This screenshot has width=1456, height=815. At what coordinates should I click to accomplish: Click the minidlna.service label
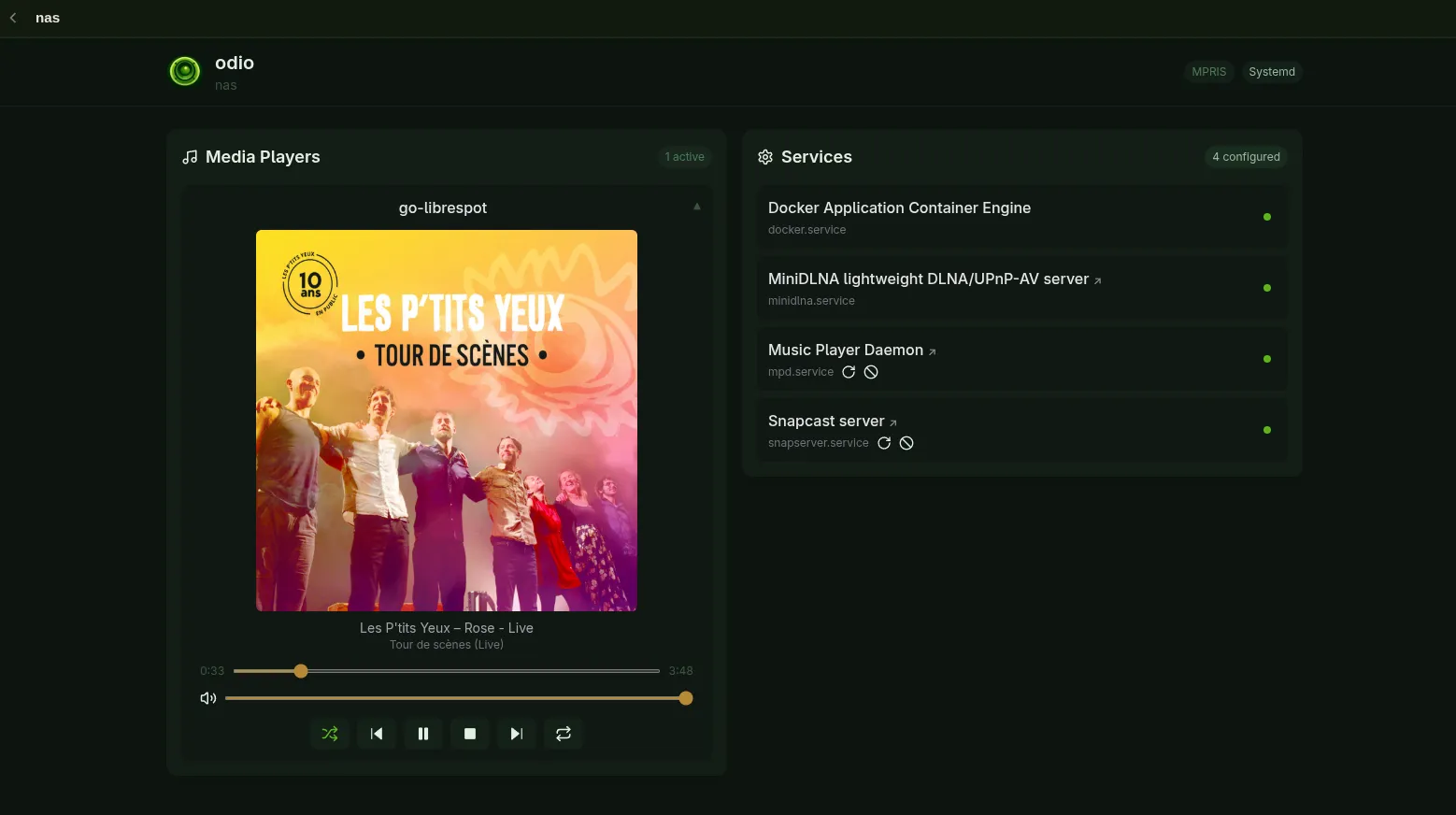[811, 301]
